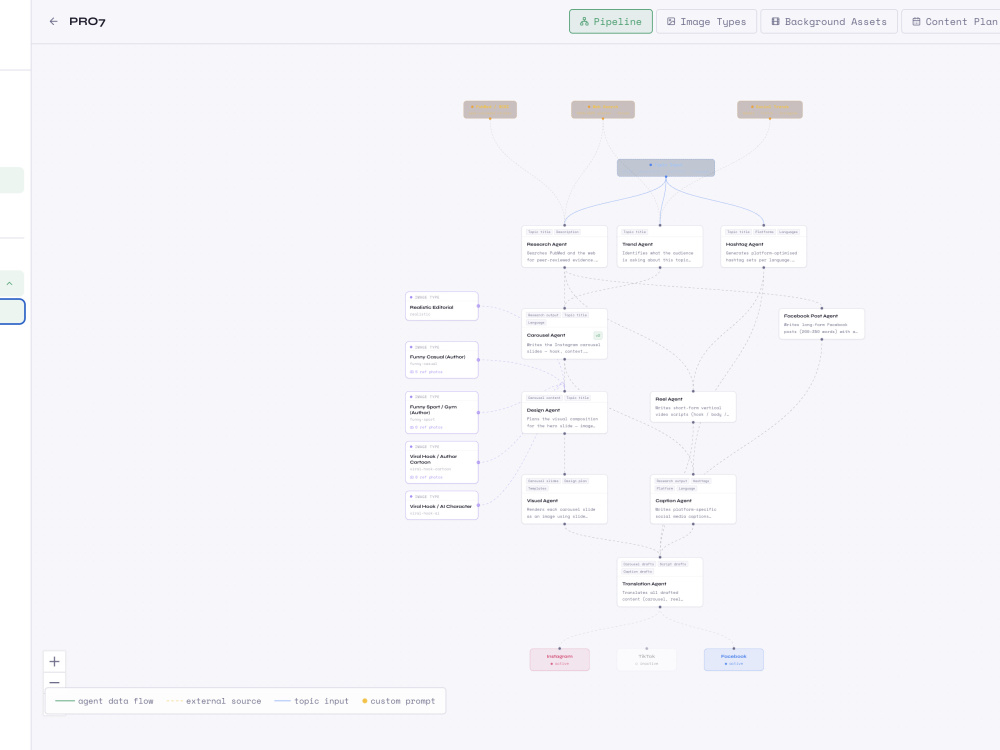The image size is (1000, 750).
Task: Open the Funny Casual (Author) image type card
Action: coord(441,360)
